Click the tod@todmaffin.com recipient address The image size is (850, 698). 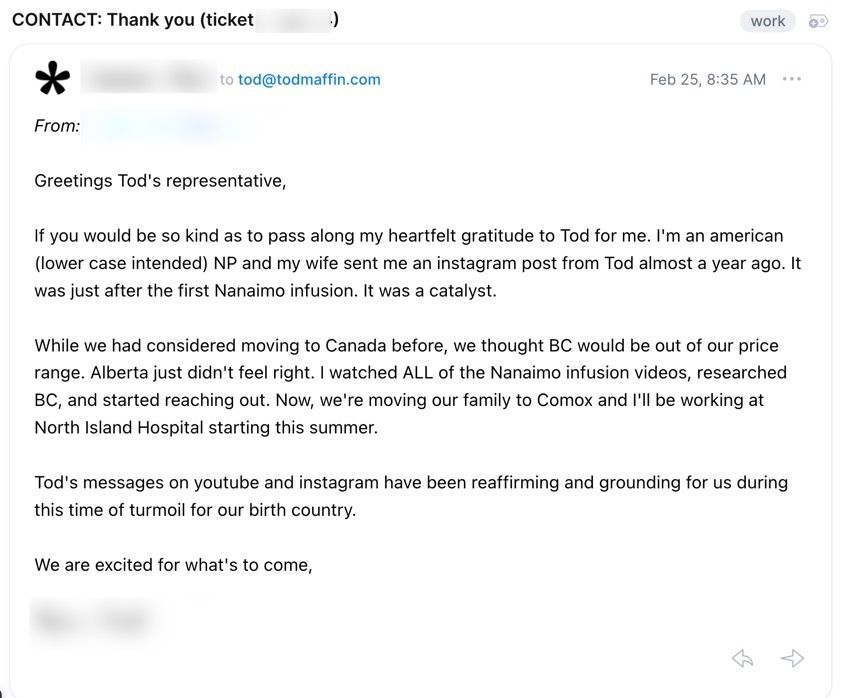tap(309, 80)
